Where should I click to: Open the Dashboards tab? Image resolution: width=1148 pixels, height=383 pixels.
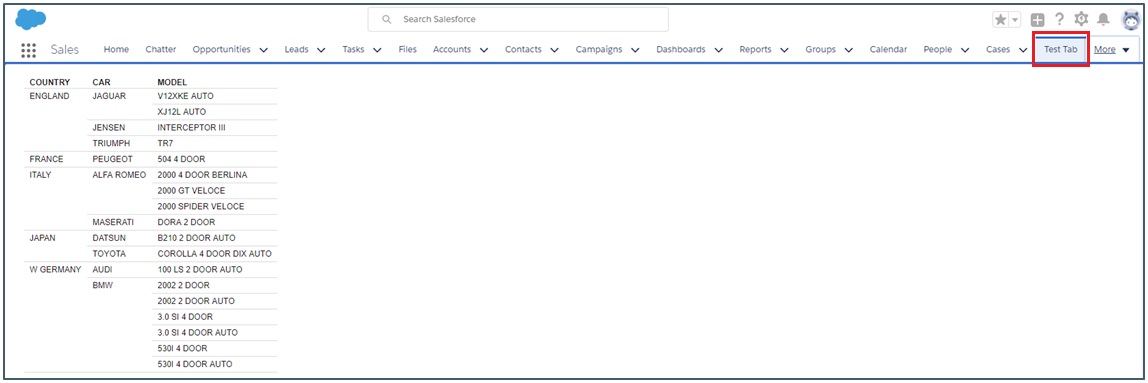click(x=681, y=49)
